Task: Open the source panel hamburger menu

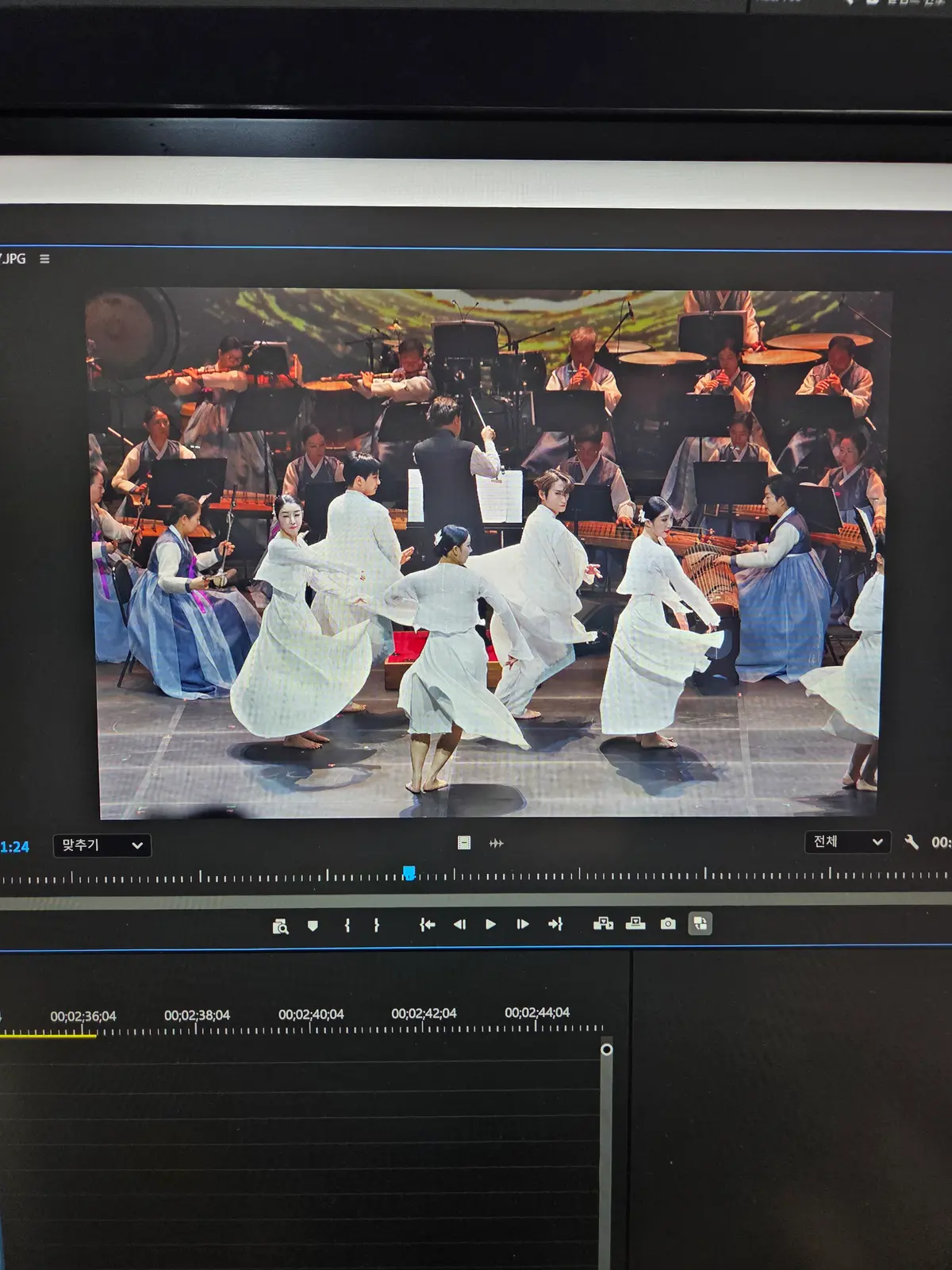Action: [44, 259]
